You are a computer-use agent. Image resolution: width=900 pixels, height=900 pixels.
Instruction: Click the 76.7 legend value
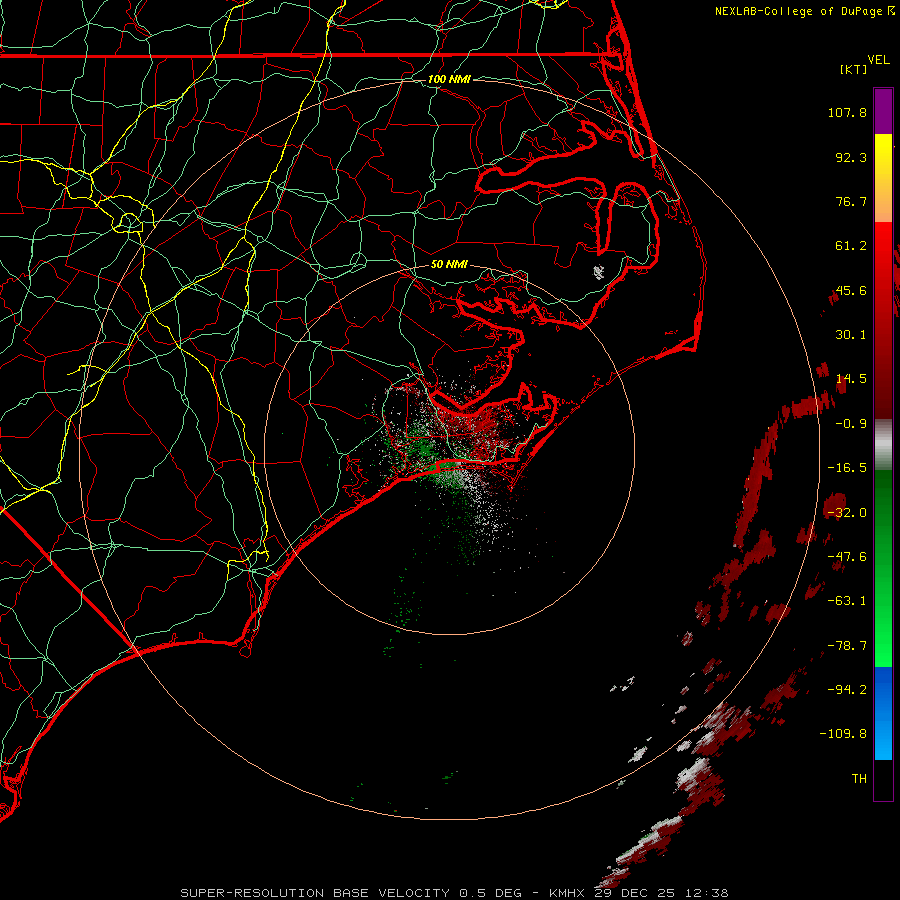click(x=851, y=201)
